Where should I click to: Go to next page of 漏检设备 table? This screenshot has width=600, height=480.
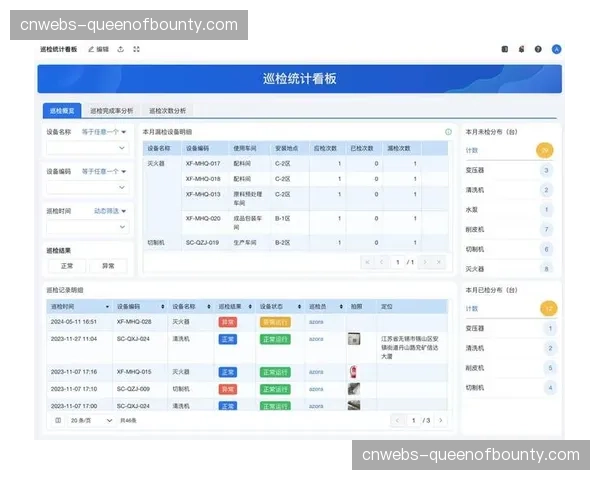click(425, 262)
